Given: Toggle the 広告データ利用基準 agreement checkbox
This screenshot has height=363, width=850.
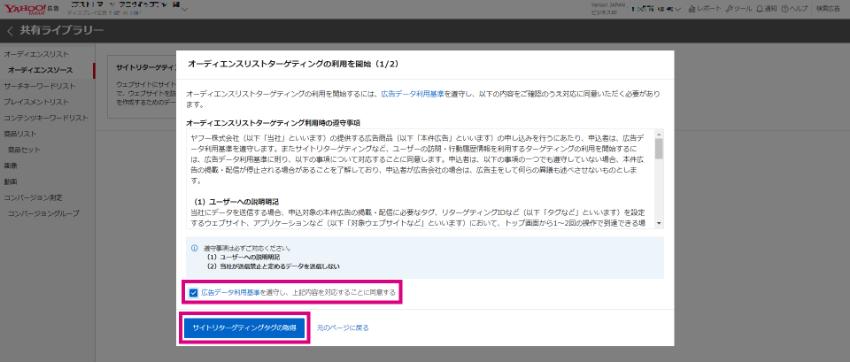Looking at the screenshot, I should pos(194,293).
